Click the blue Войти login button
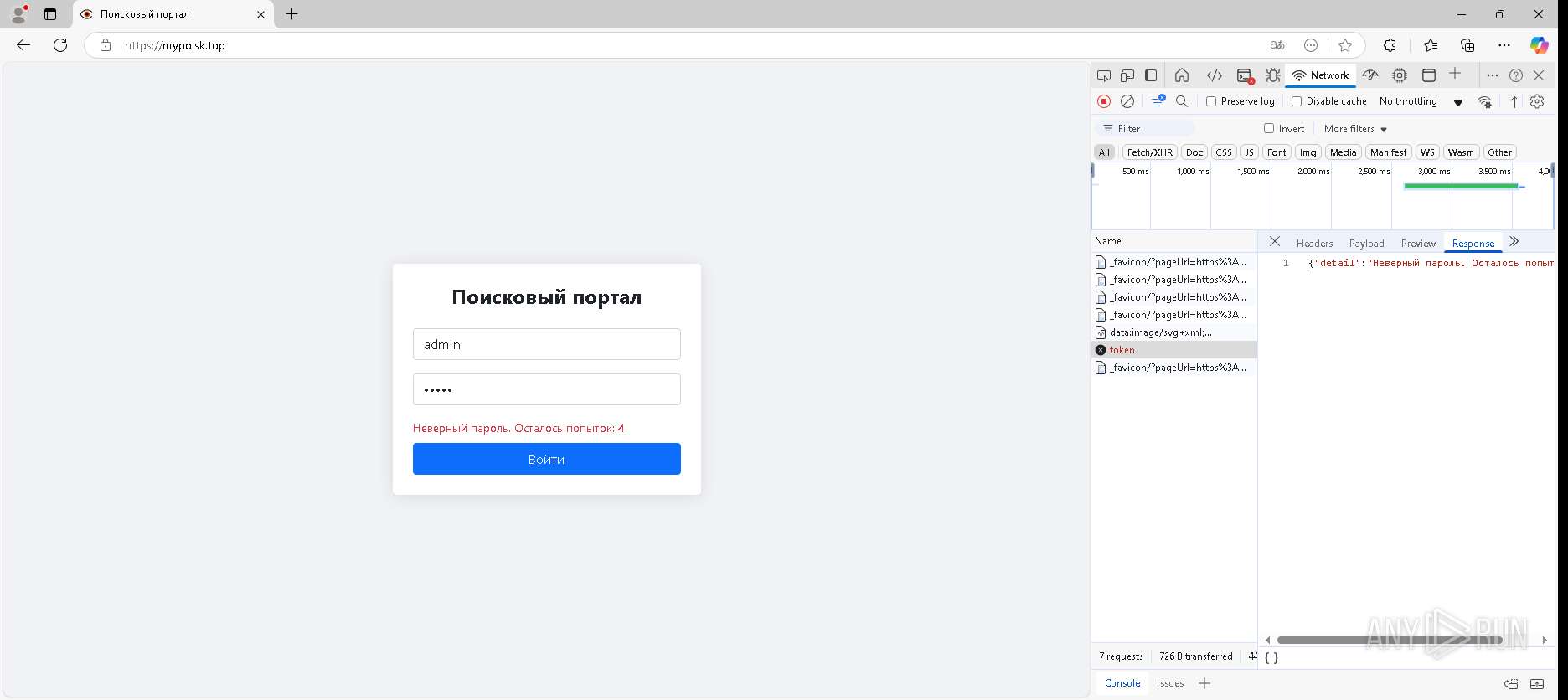 (x=546, y=459)
